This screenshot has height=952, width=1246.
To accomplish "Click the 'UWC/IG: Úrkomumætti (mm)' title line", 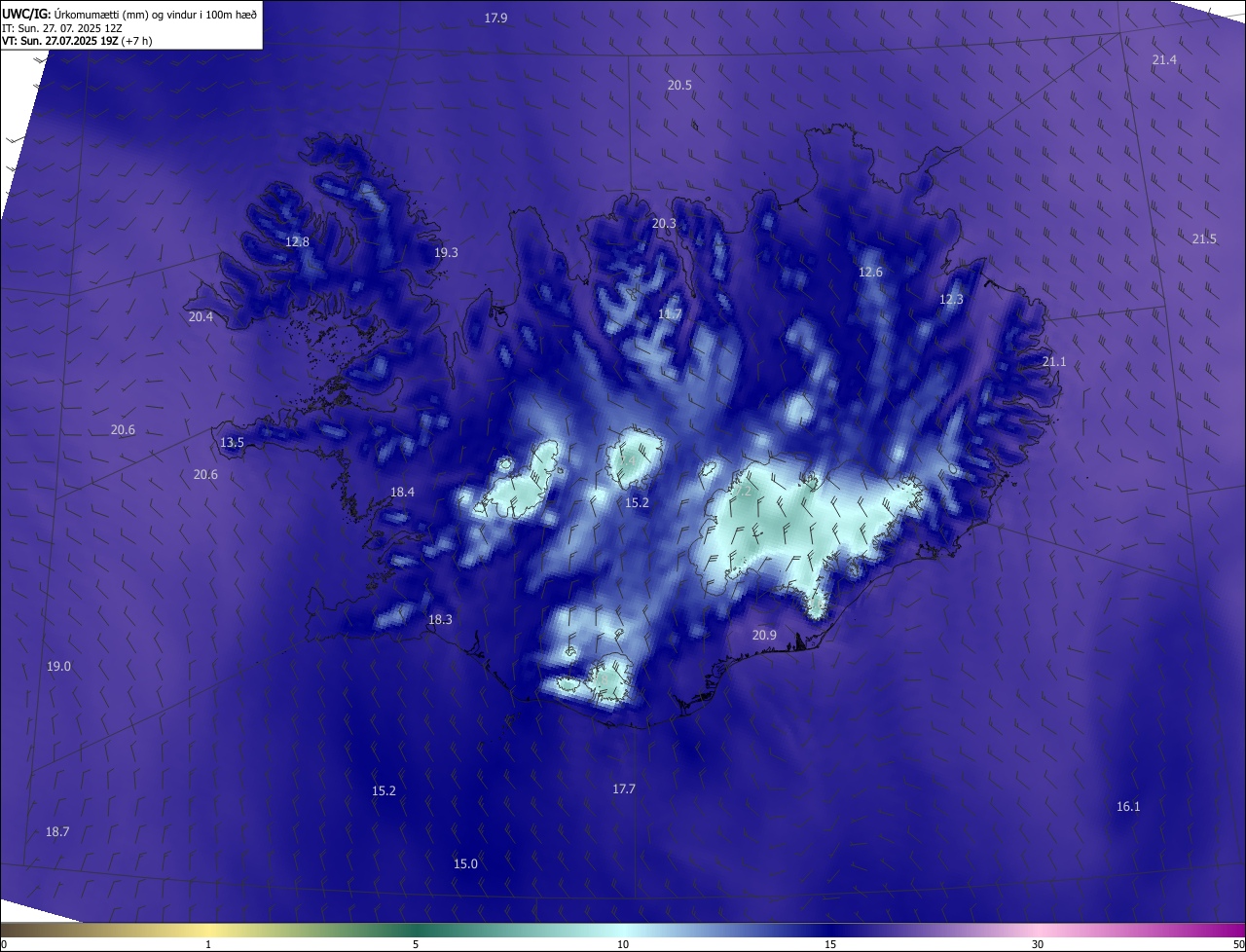I will [129, 14].
